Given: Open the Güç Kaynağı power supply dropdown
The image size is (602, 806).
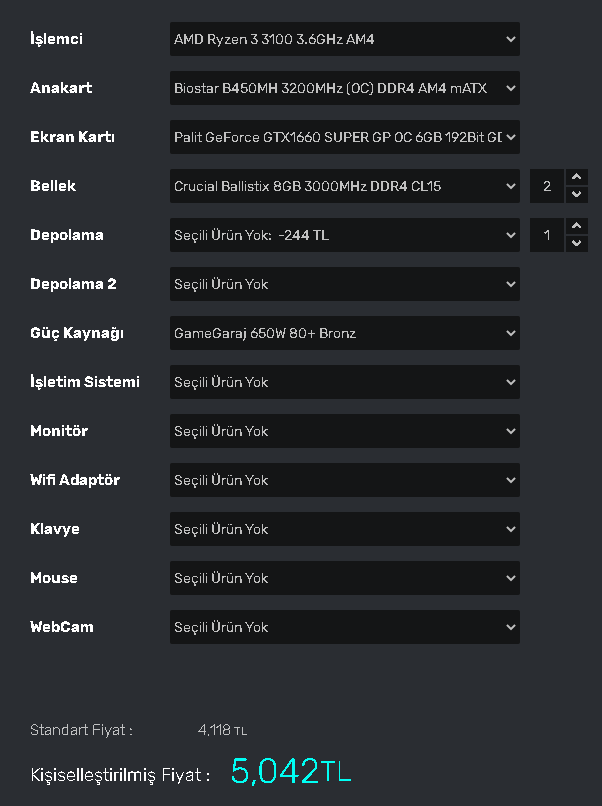Looking at the screenshot, I should pyautogui.click(x=344, y=333).
